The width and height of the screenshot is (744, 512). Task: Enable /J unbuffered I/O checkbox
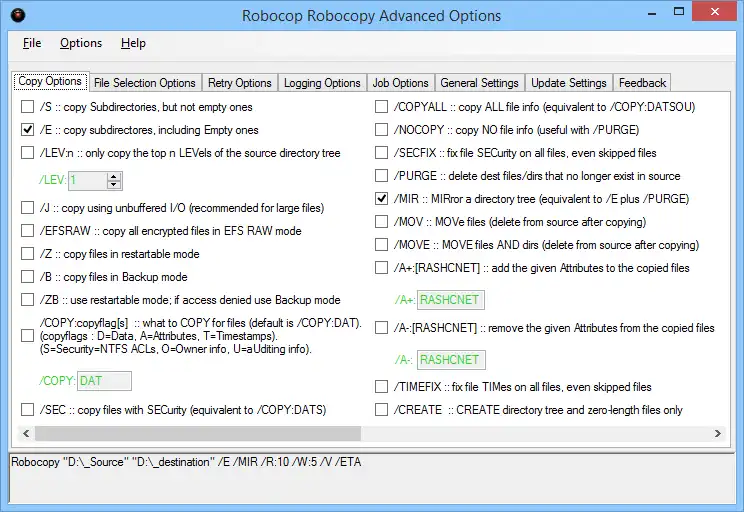[x=28, y=208]
